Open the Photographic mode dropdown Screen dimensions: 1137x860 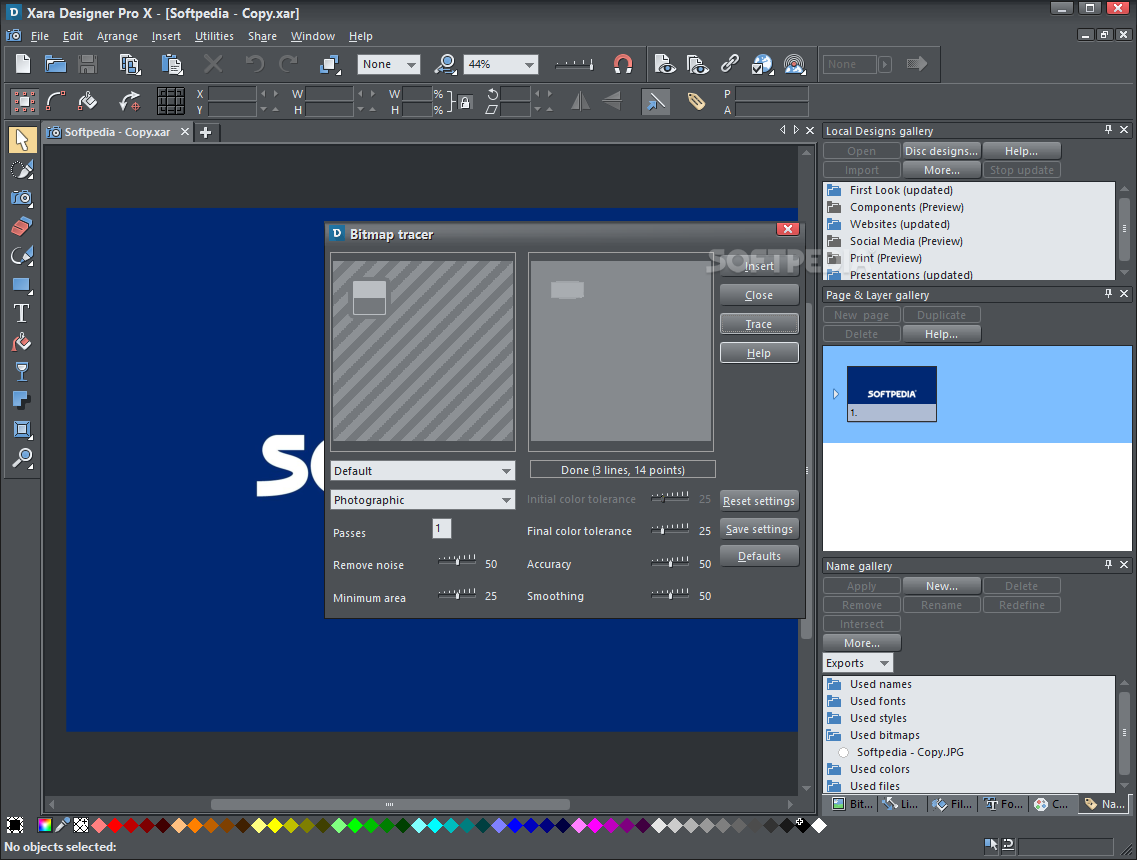423,500
